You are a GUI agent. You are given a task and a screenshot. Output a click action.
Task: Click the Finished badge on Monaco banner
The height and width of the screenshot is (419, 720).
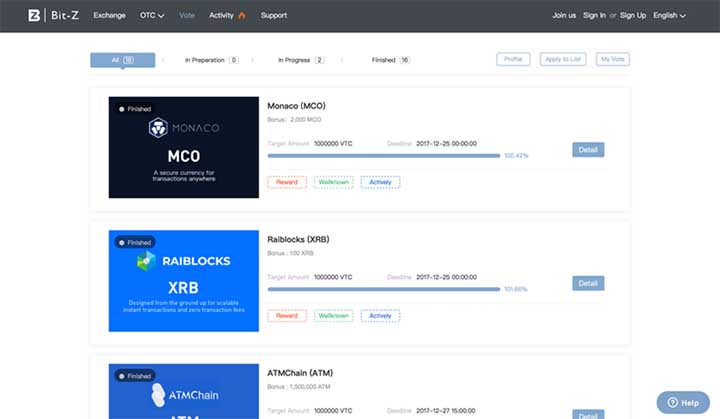click(135, 109)
